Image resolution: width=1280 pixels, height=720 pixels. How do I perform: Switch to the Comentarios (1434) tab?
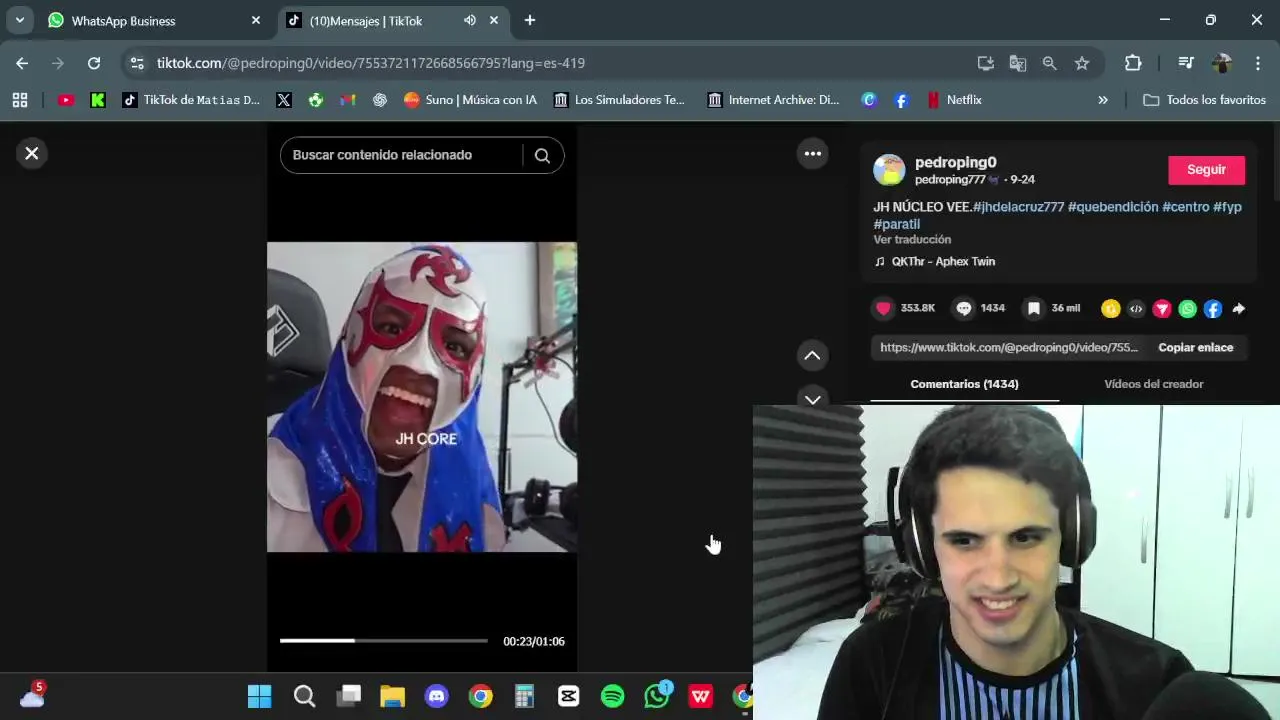964,384
